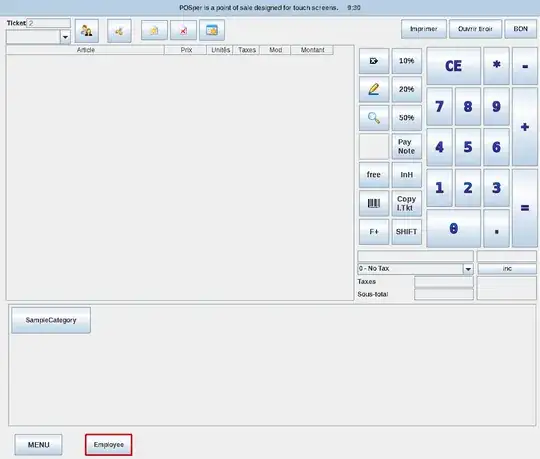Open the MENU button

(x=39, y=445)
